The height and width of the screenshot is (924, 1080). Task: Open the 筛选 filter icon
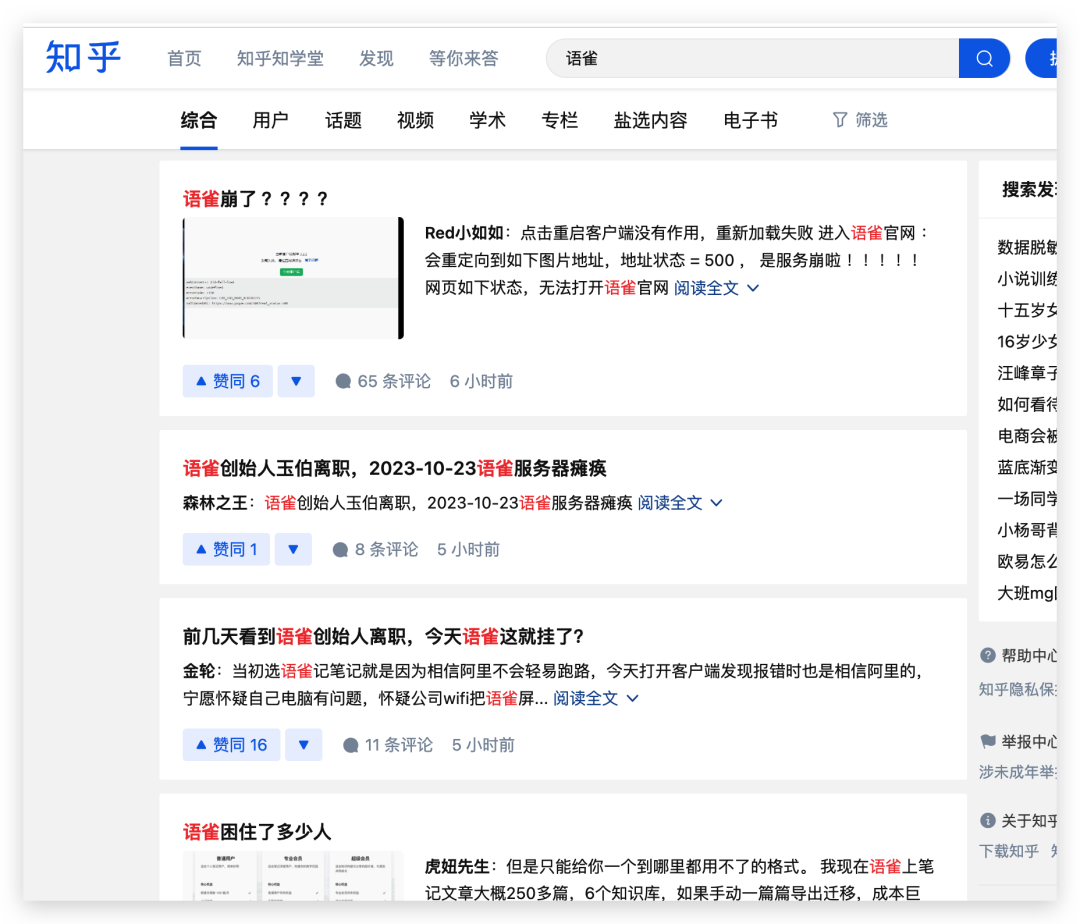tap(840, 120)
